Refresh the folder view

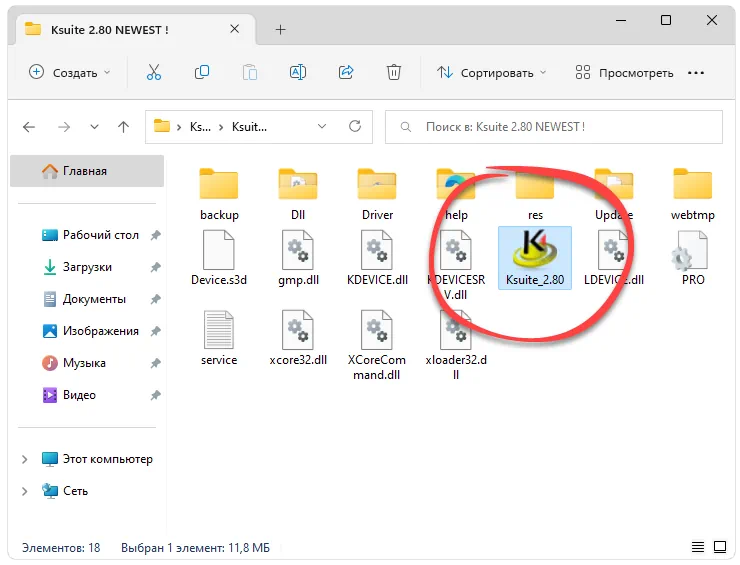355,126
